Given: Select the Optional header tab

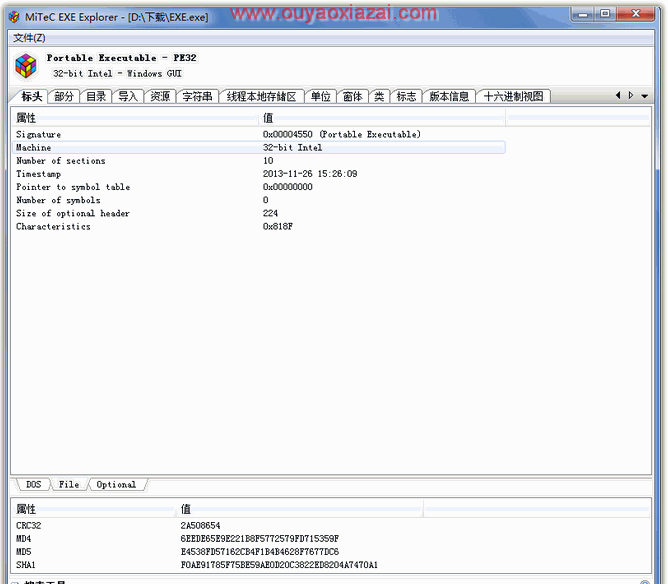Looking at the screenshot, I should 116,485.
